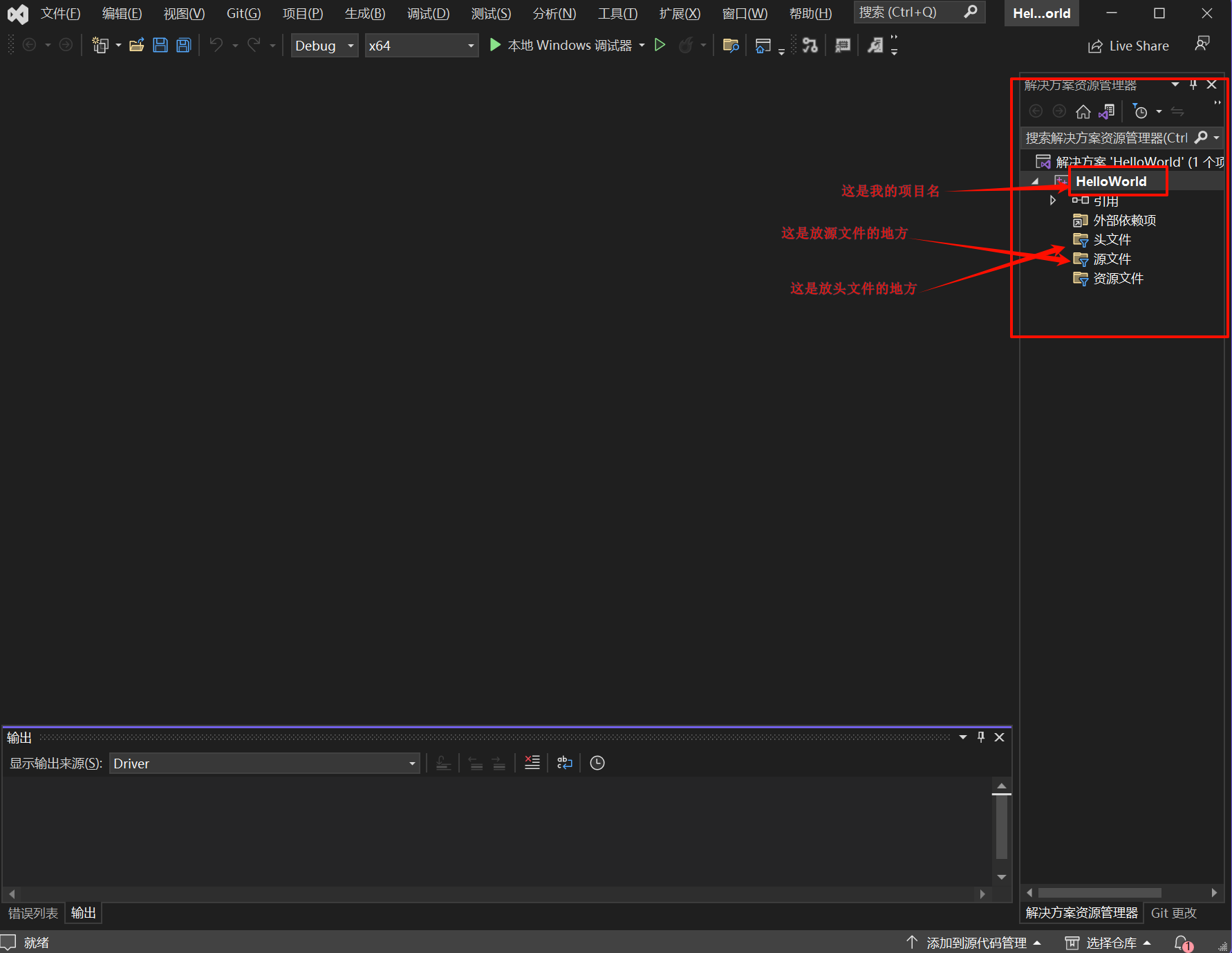This screenshot has width=1232, height=953.
Task: Click the Home icon in Solution Explorer
Action: 1083,111
